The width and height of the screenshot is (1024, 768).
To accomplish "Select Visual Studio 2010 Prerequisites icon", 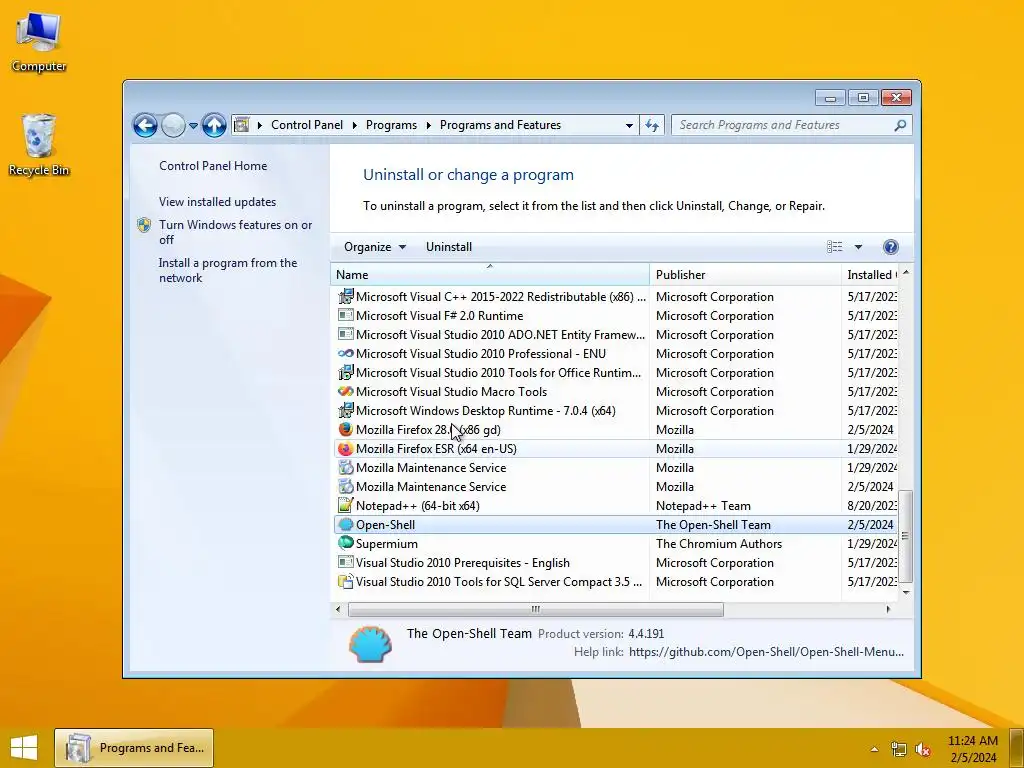I will (345, 562).
